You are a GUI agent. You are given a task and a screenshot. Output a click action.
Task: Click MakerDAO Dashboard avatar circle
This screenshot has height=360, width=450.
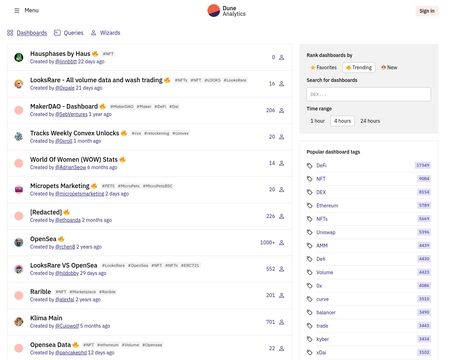tap(19, 110)
